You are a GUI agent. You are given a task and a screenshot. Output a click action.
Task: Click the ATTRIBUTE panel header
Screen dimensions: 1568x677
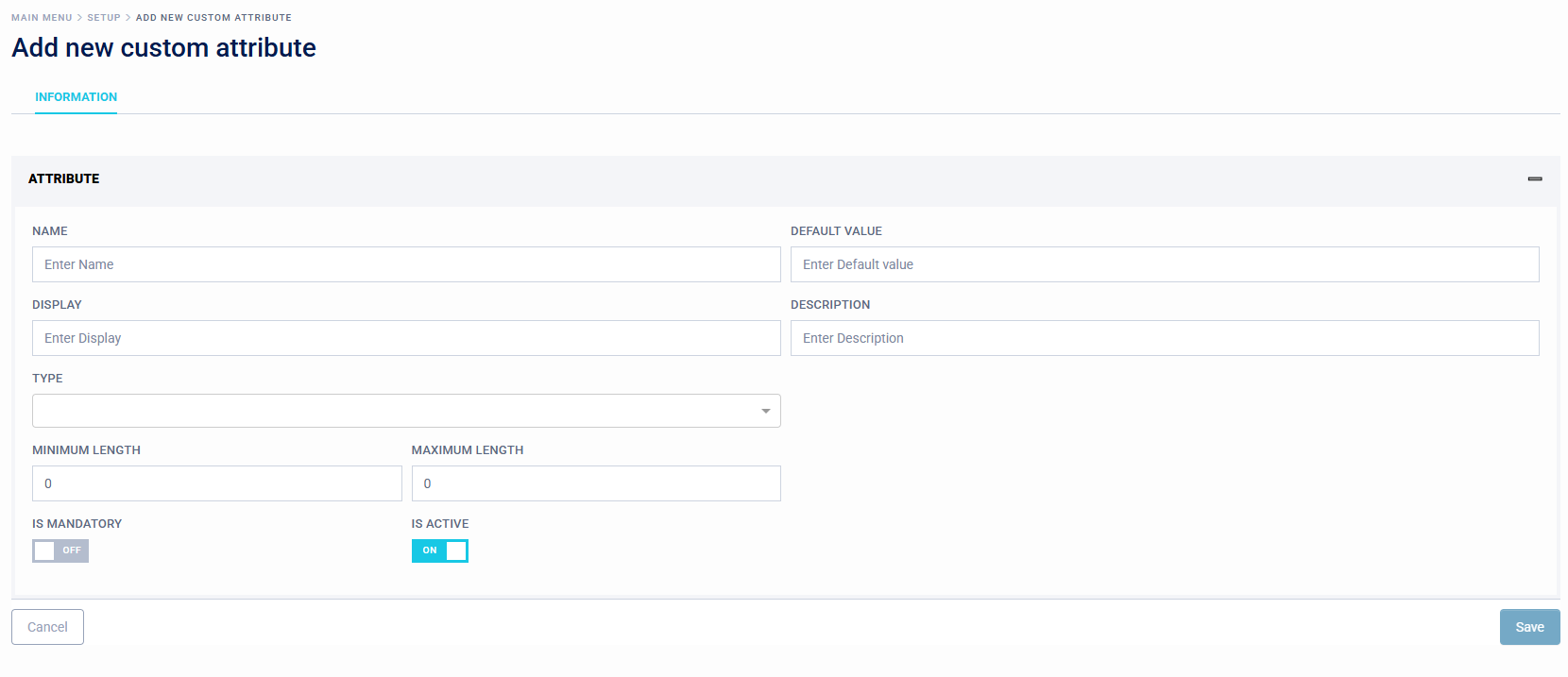tap(64, 178)
